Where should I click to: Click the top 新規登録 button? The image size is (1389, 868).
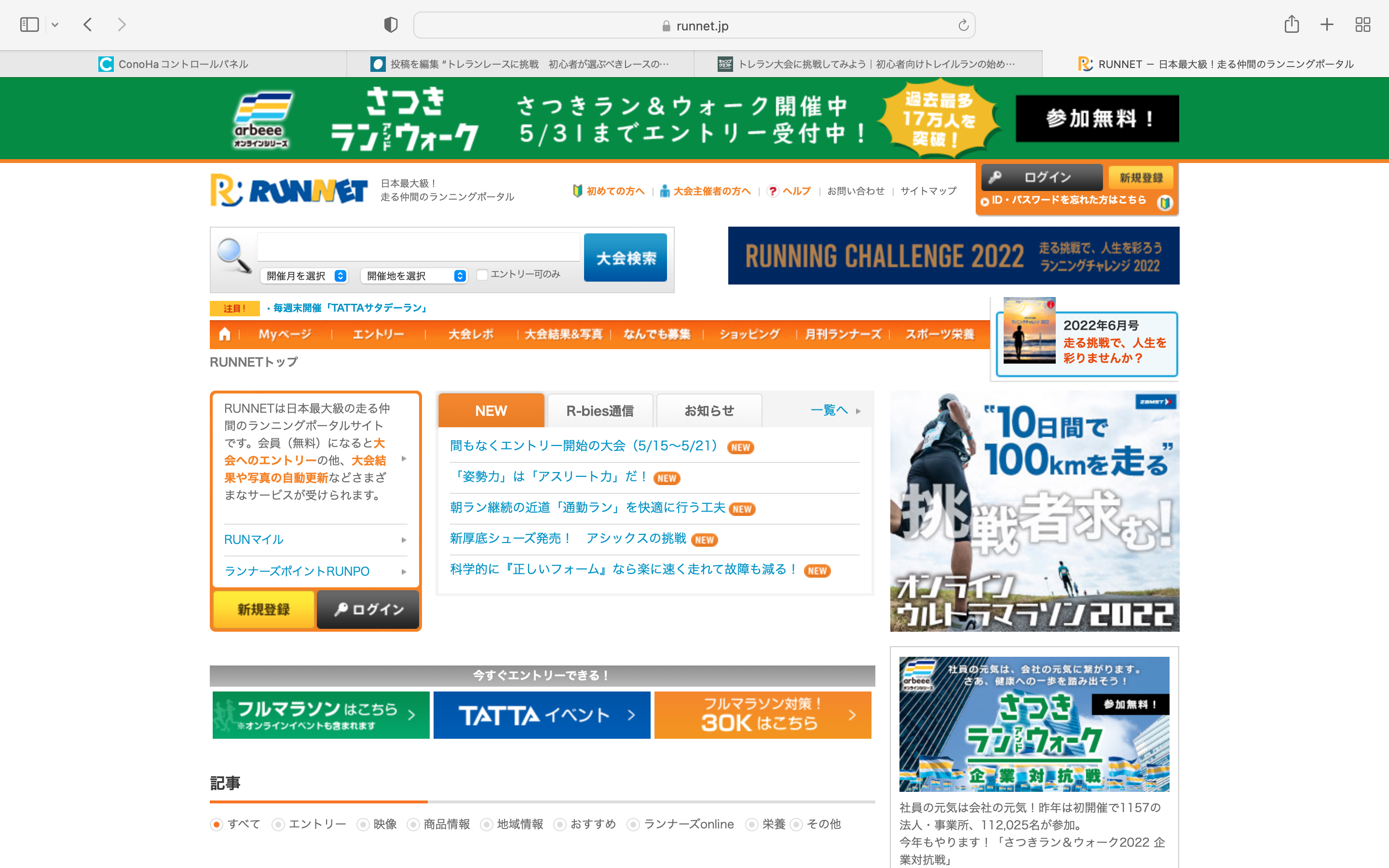coord(1141,177)
